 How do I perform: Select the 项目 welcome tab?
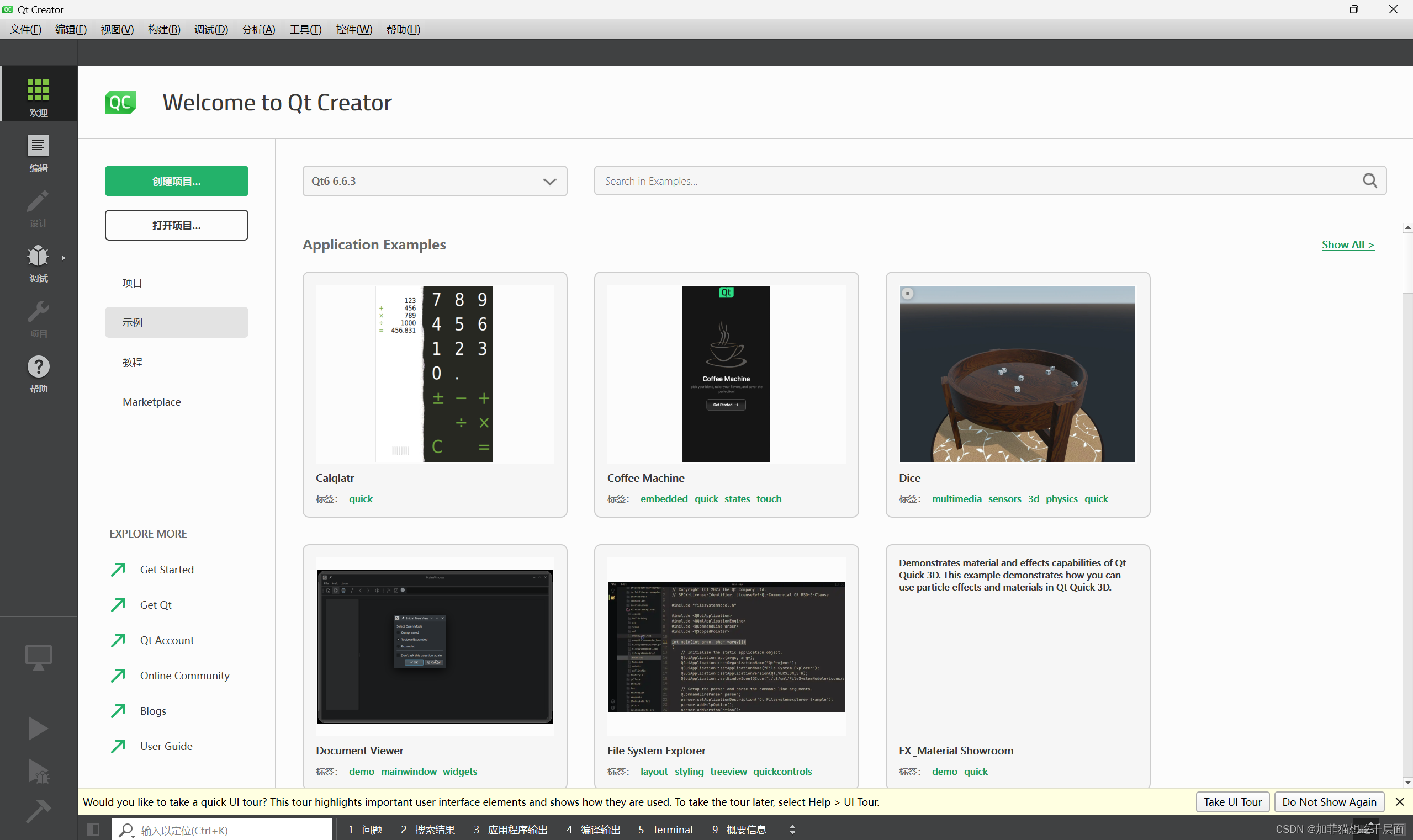tap(176, 283)
